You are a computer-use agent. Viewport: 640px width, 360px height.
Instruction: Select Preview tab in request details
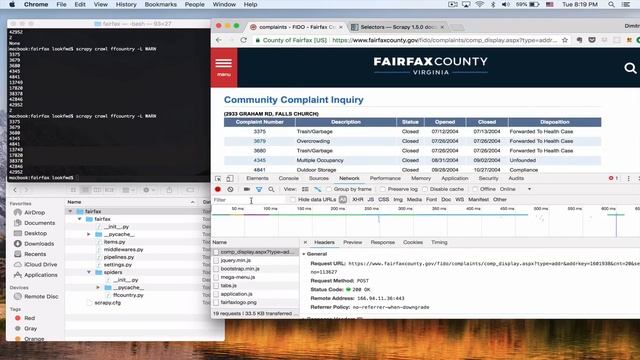[x=352, y=242]
